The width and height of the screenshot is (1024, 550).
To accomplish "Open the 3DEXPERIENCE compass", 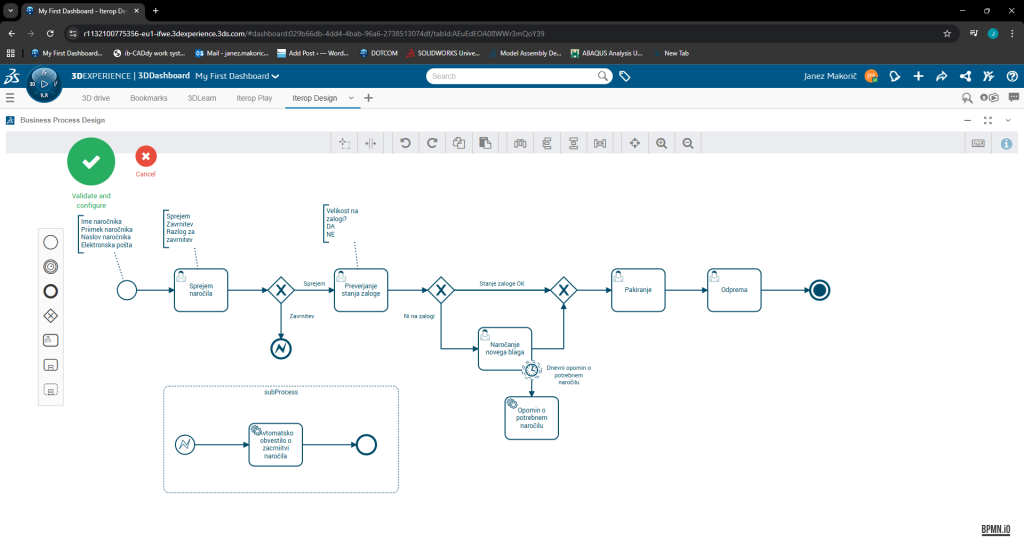I will coord(44,84).
